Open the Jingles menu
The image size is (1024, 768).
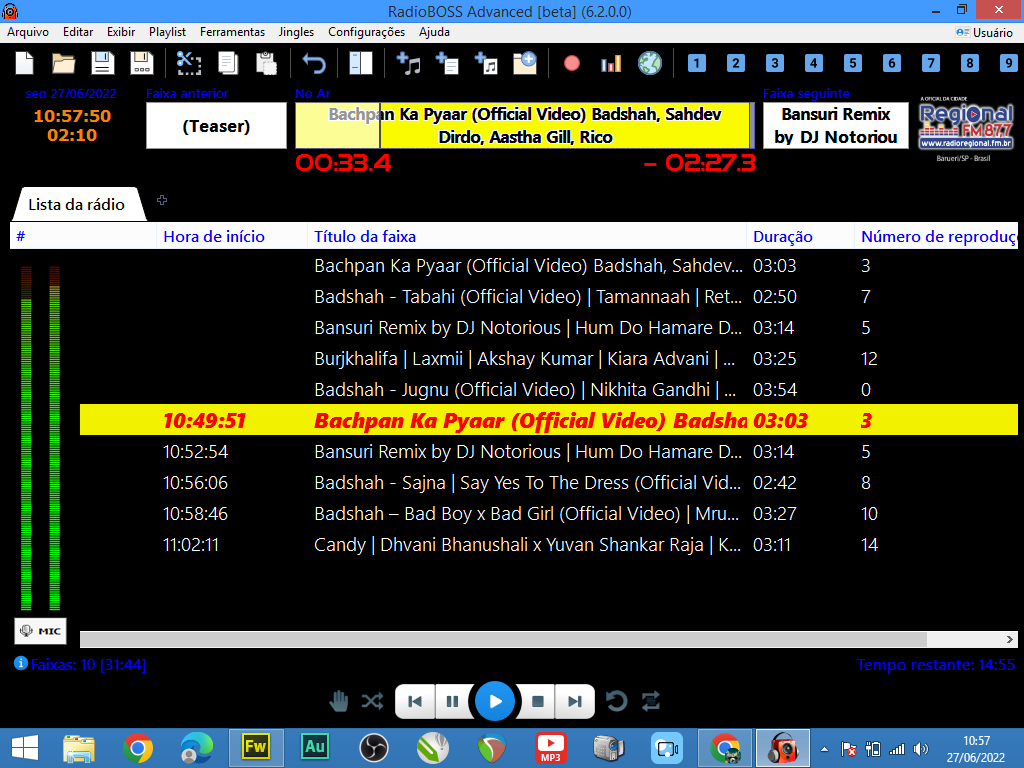tap(296, 32)
